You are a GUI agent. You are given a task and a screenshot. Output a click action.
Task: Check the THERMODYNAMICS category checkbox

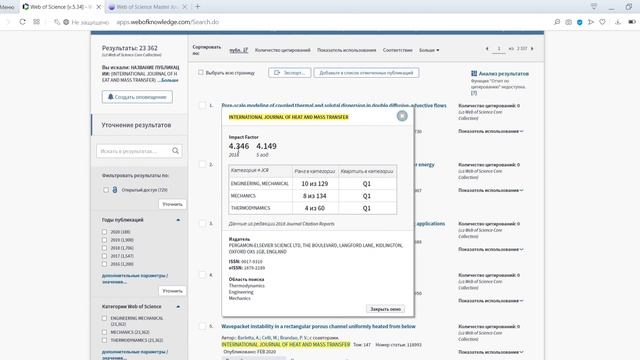pos(104,340)
